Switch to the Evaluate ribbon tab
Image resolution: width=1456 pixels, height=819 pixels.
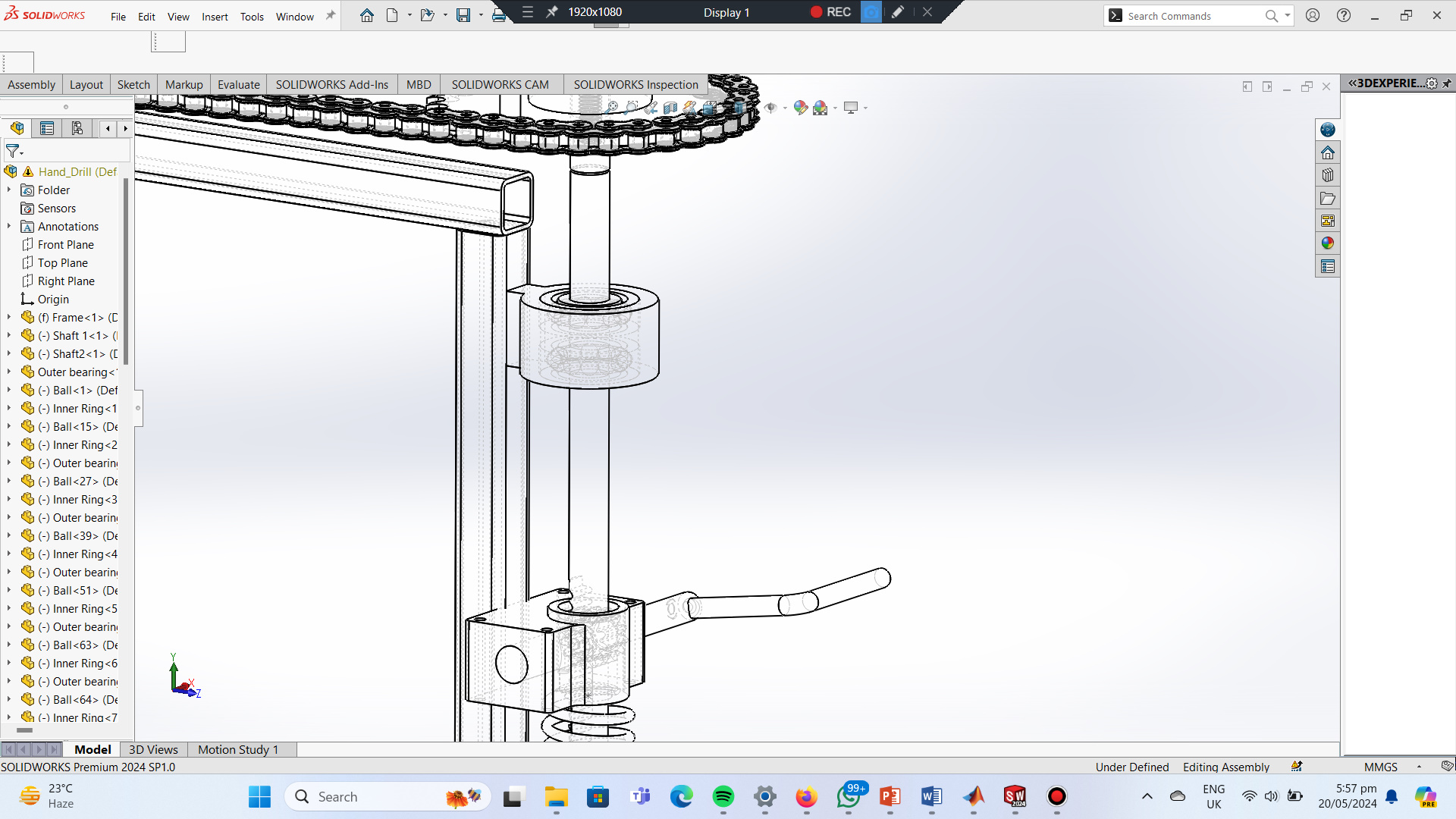coord(238,84)
